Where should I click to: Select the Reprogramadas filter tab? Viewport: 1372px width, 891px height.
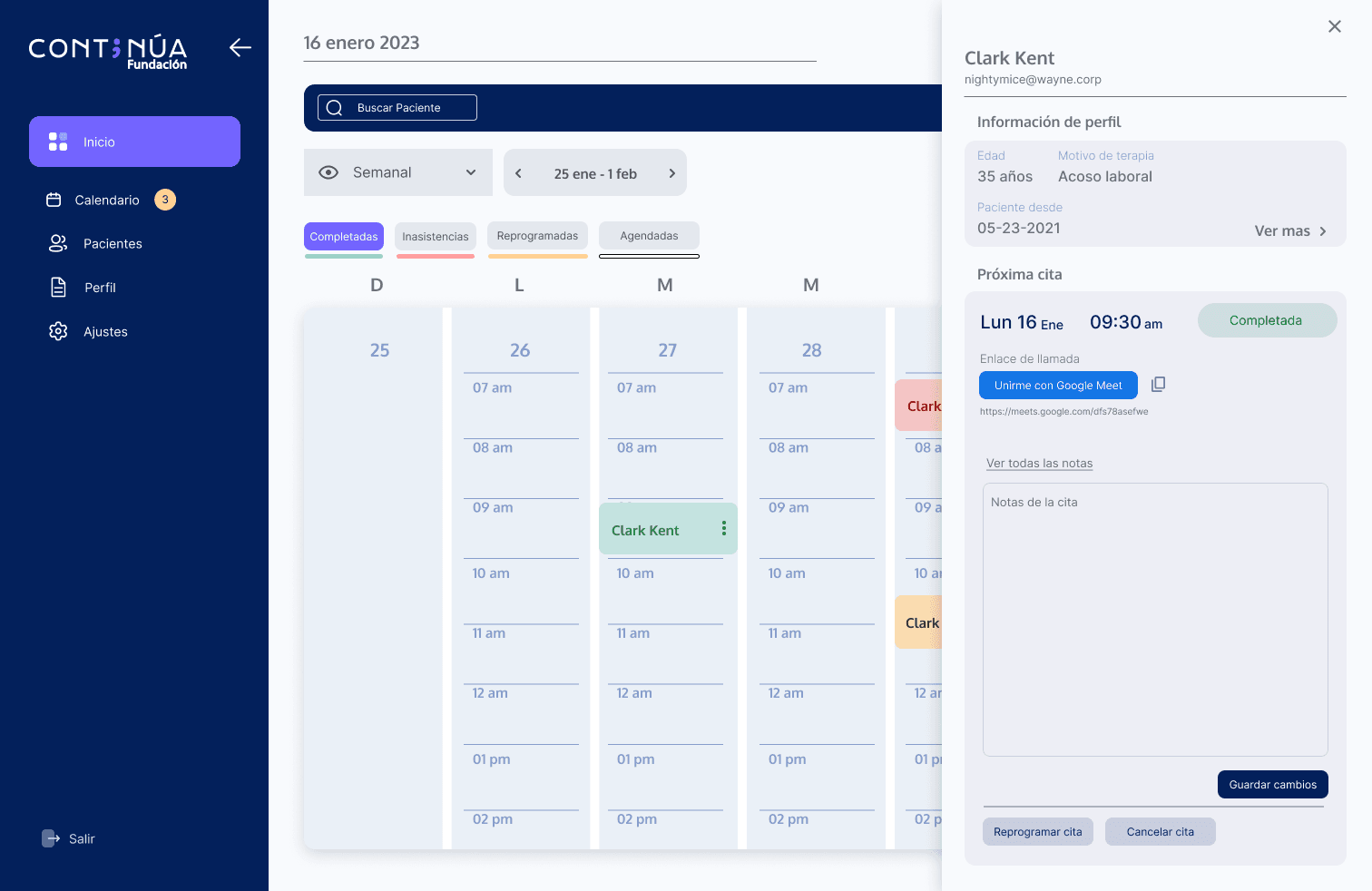point(537,235)
